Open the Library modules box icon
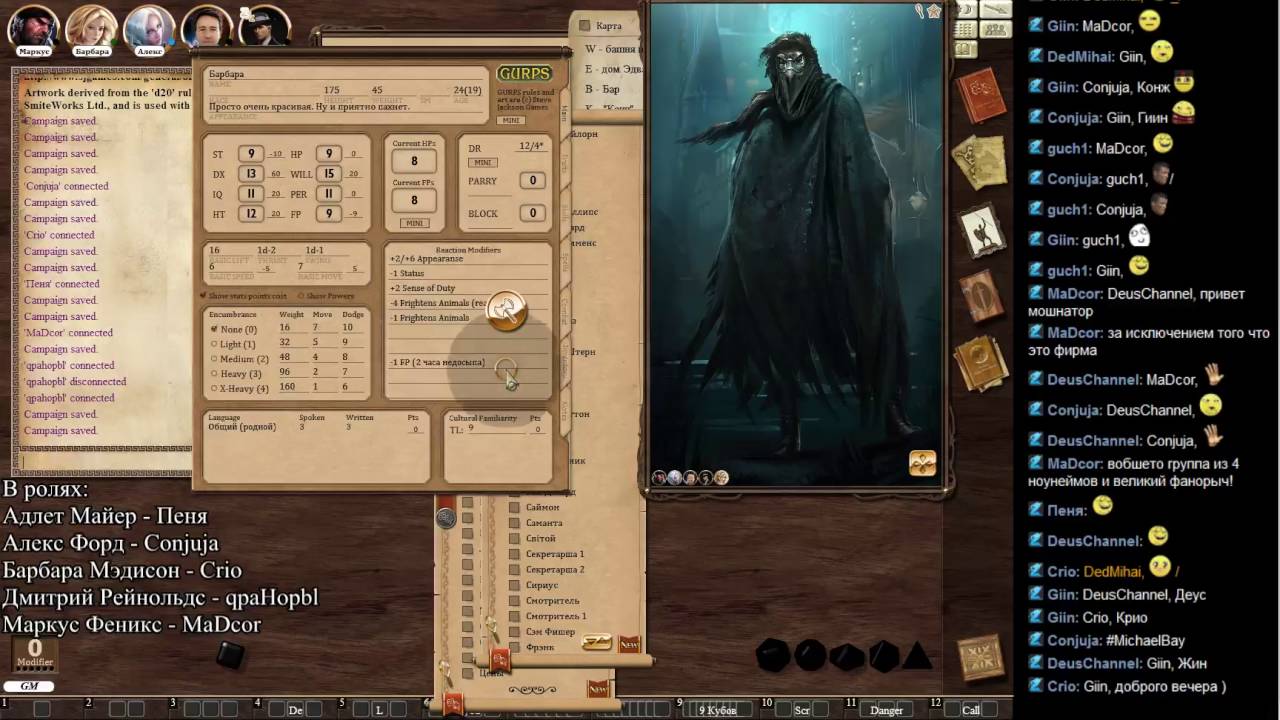 [980, 657]
